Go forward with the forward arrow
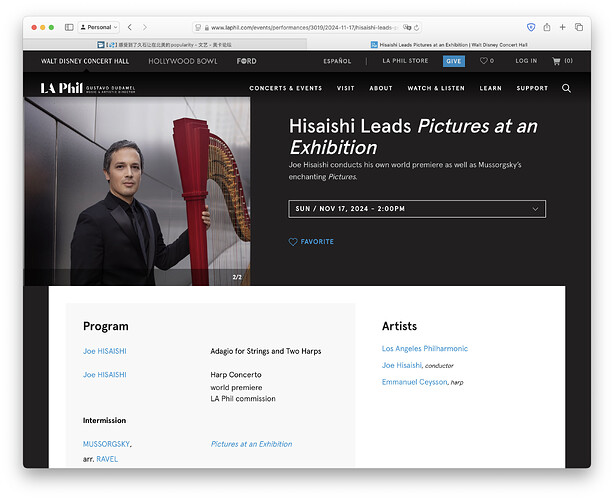 point(145,27)
